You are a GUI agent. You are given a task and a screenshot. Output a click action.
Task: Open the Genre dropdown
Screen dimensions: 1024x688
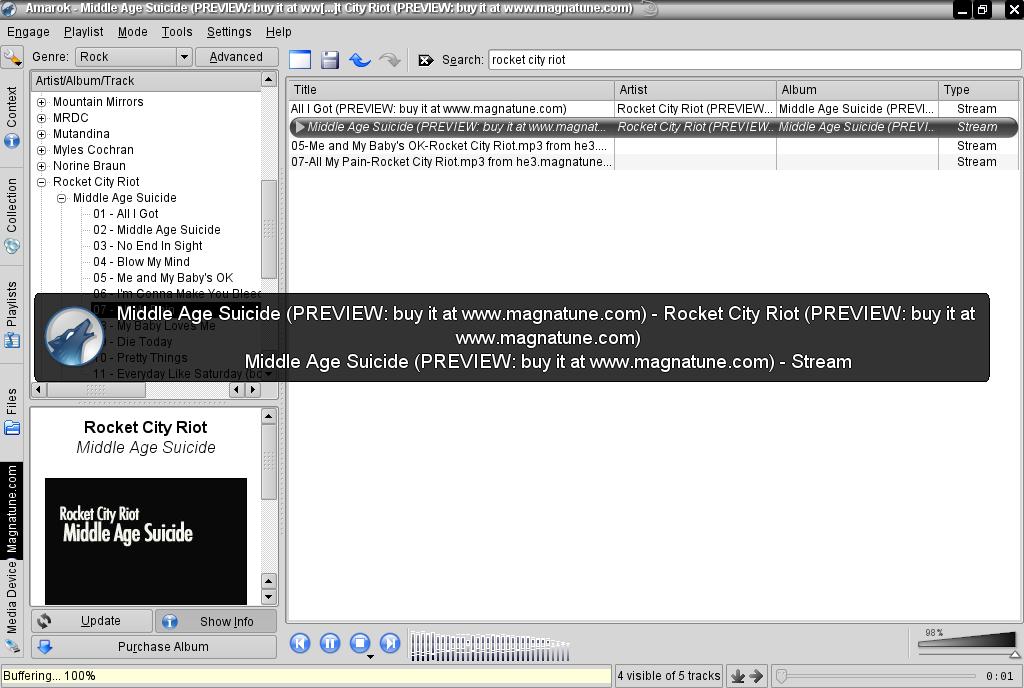coord(183,57)
